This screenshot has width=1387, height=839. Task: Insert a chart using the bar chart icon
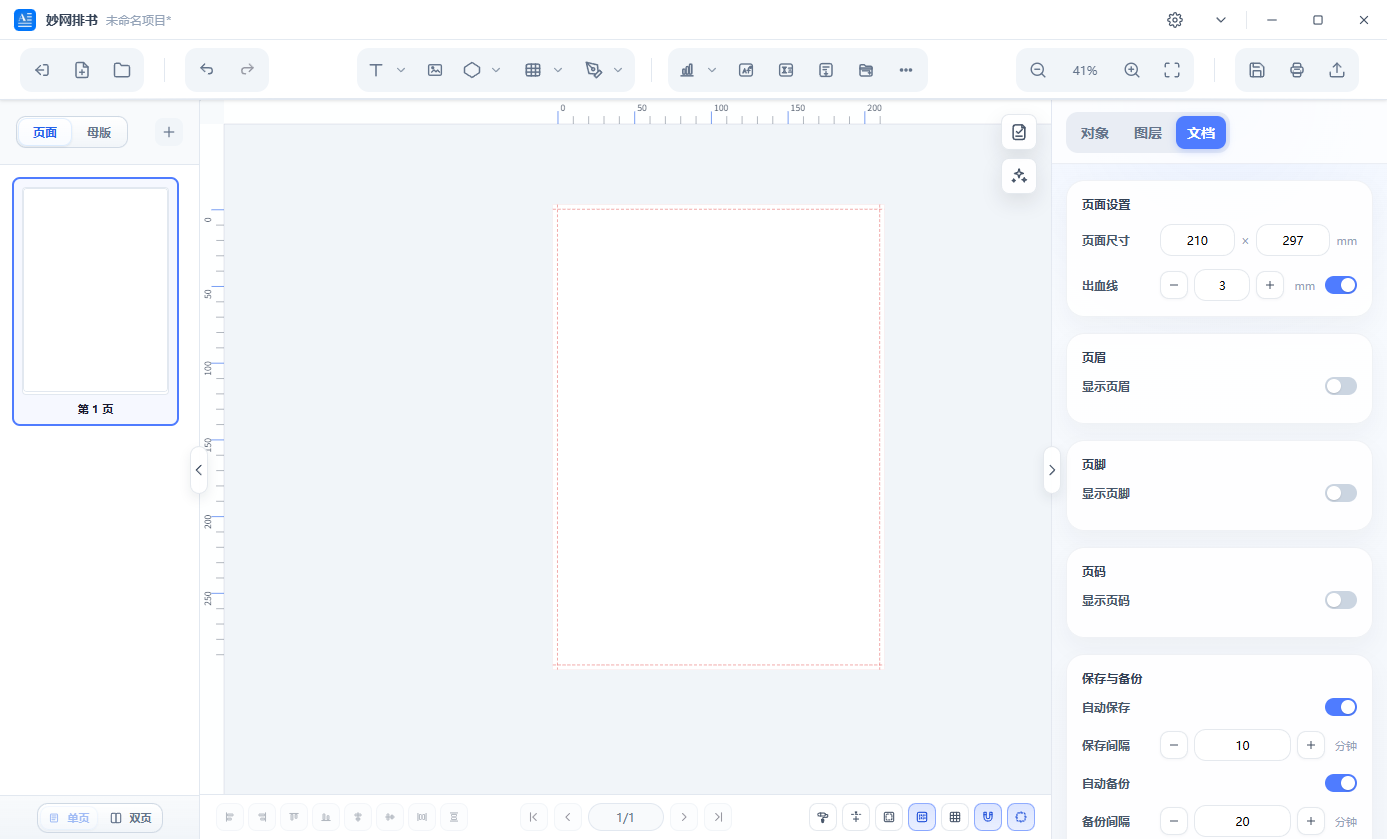[x=687, y=70]
